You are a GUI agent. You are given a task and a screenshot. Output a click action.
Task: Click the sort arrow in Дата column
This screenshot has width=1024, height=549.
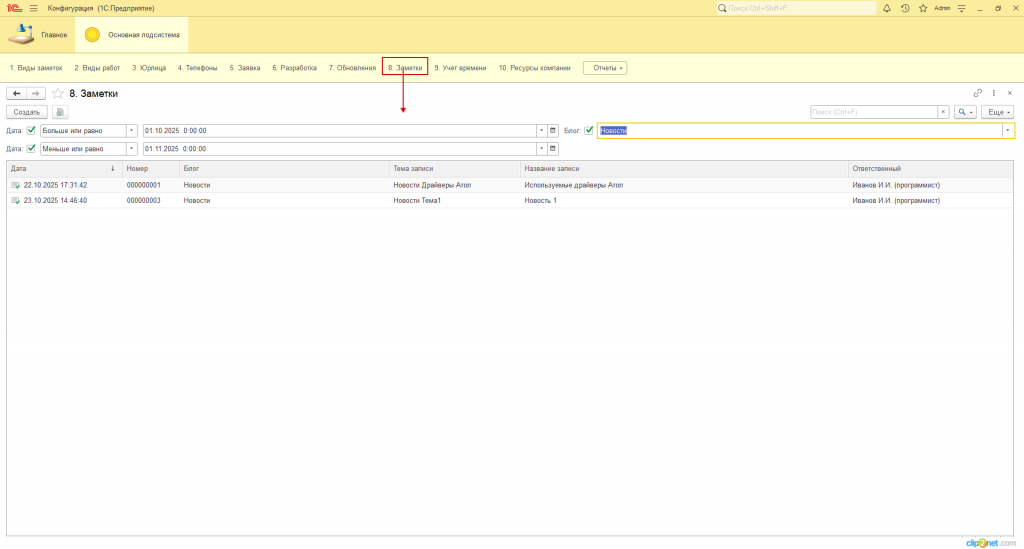pyautogui.click(x=112, y=168)
